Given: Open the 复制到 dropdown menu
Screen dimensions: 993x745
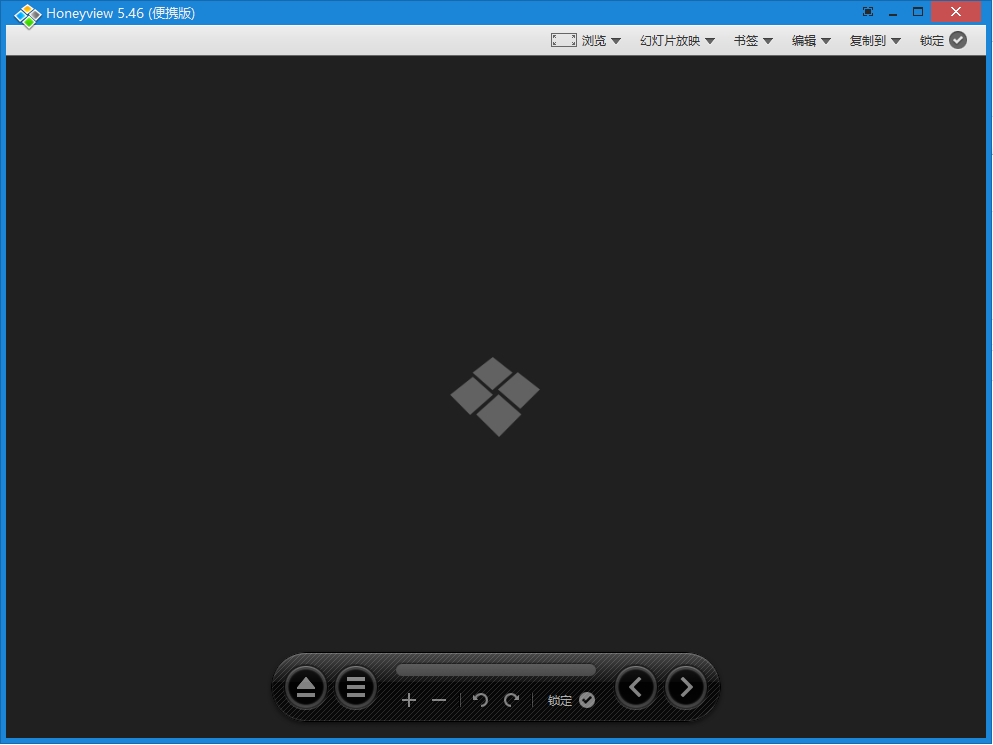Looking at the screenshot, I should click(875, 41).
